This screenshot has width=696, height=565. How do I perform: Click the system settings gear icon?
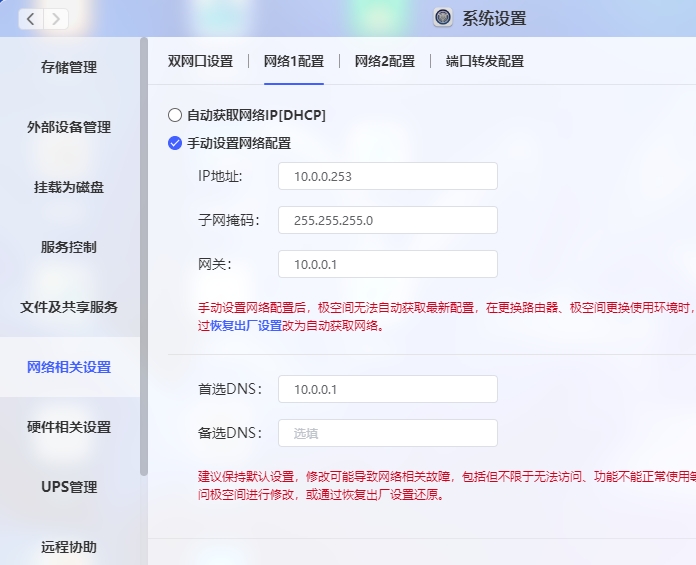(443, 18)
